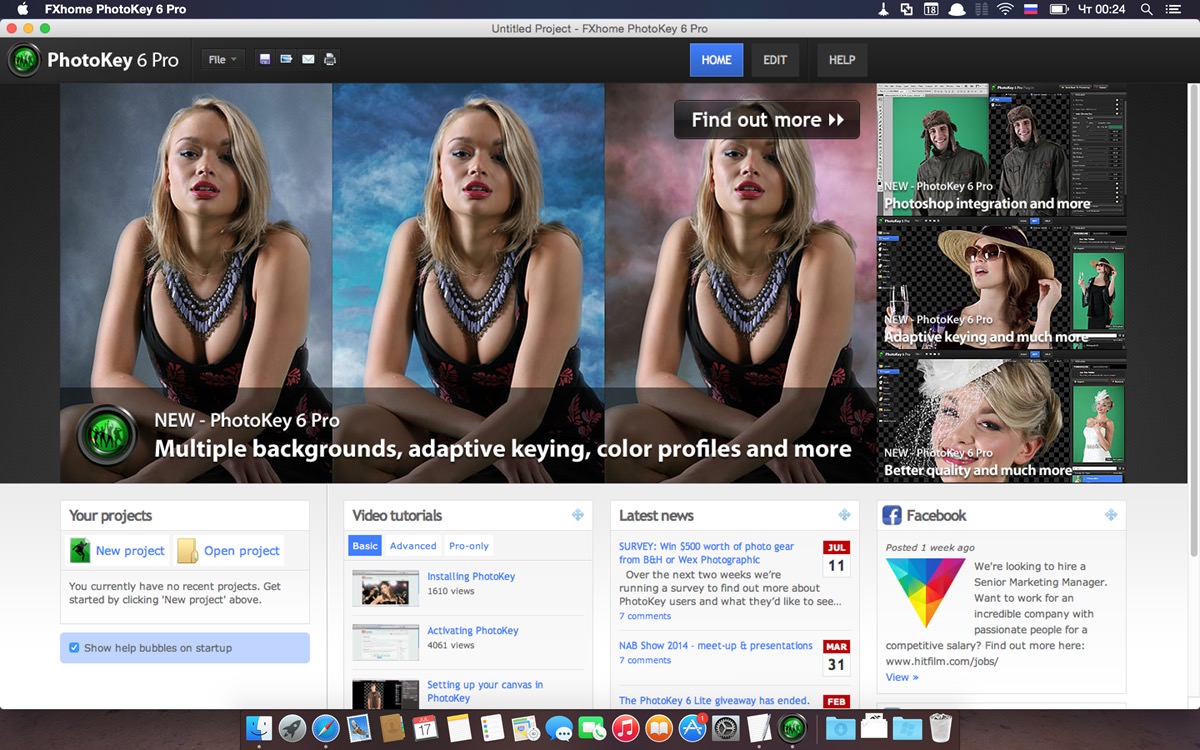Click the Find out more button
Image resolution: width=1200 pixels, height=750 pixels.
(x=767, y=120)
